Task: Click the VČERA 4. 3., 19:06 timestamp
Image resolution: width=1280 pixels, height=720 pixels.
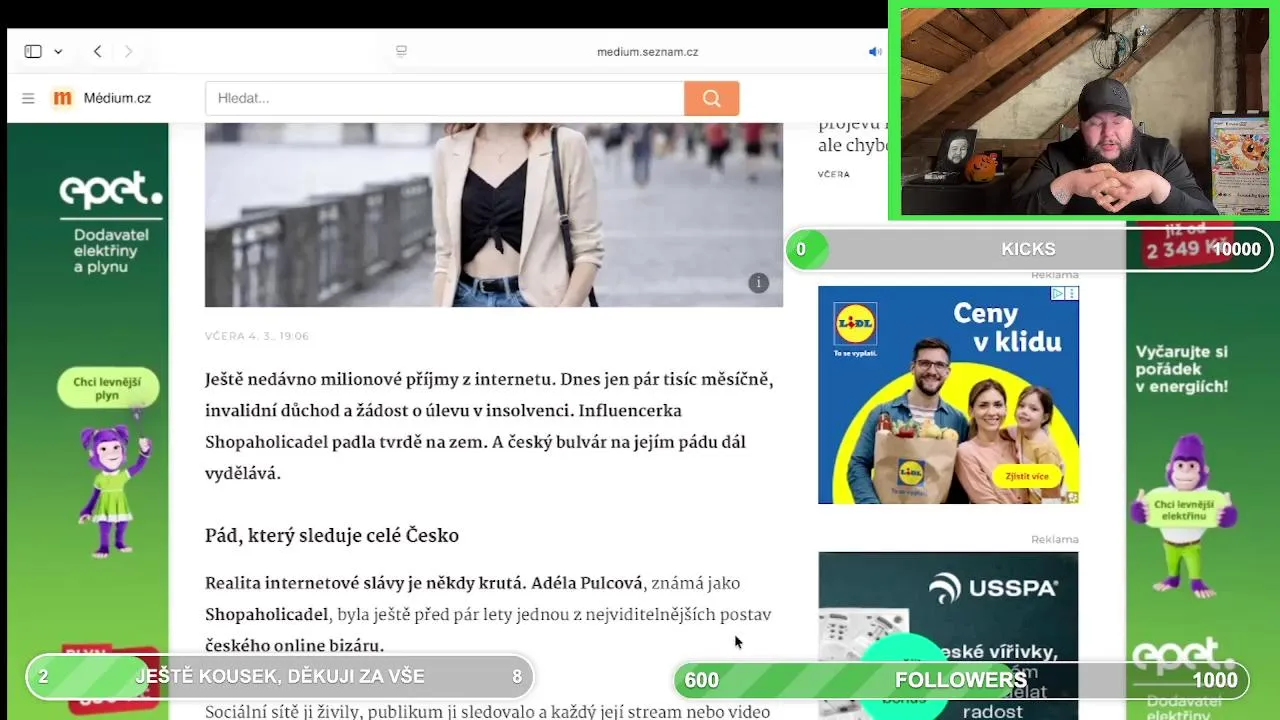Action: tap(257, 336)
